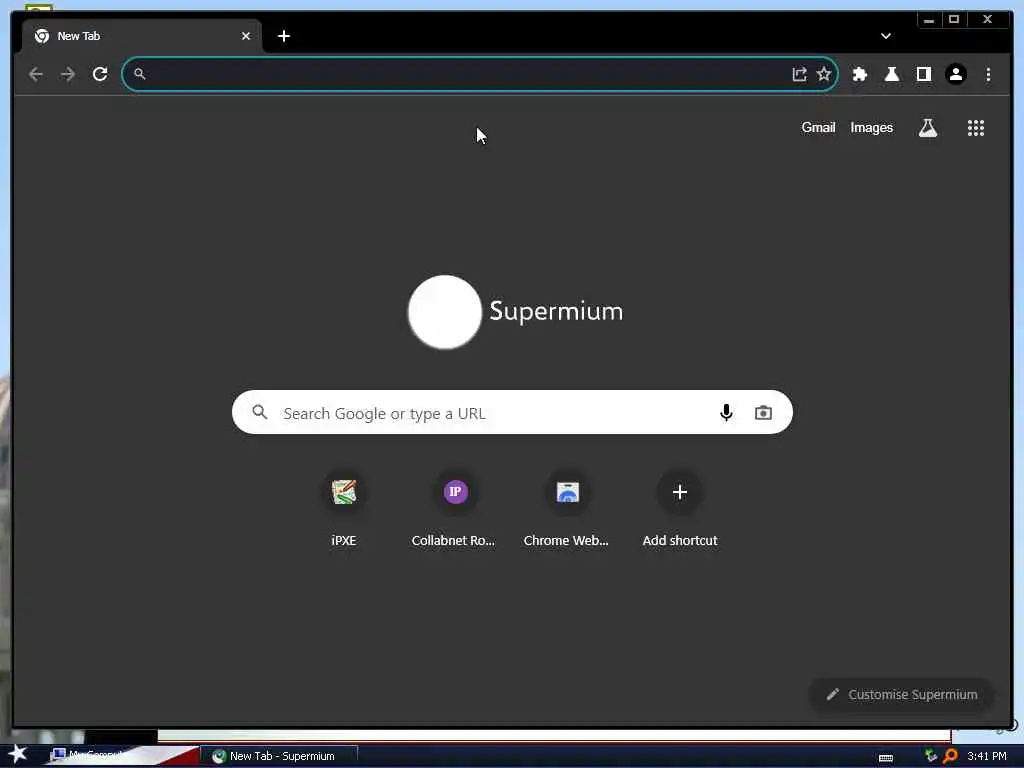The width and height of the screenshot is (1024, 768).
Task: Click Add shortcut plus tile
Action: (x=680, y=509)
